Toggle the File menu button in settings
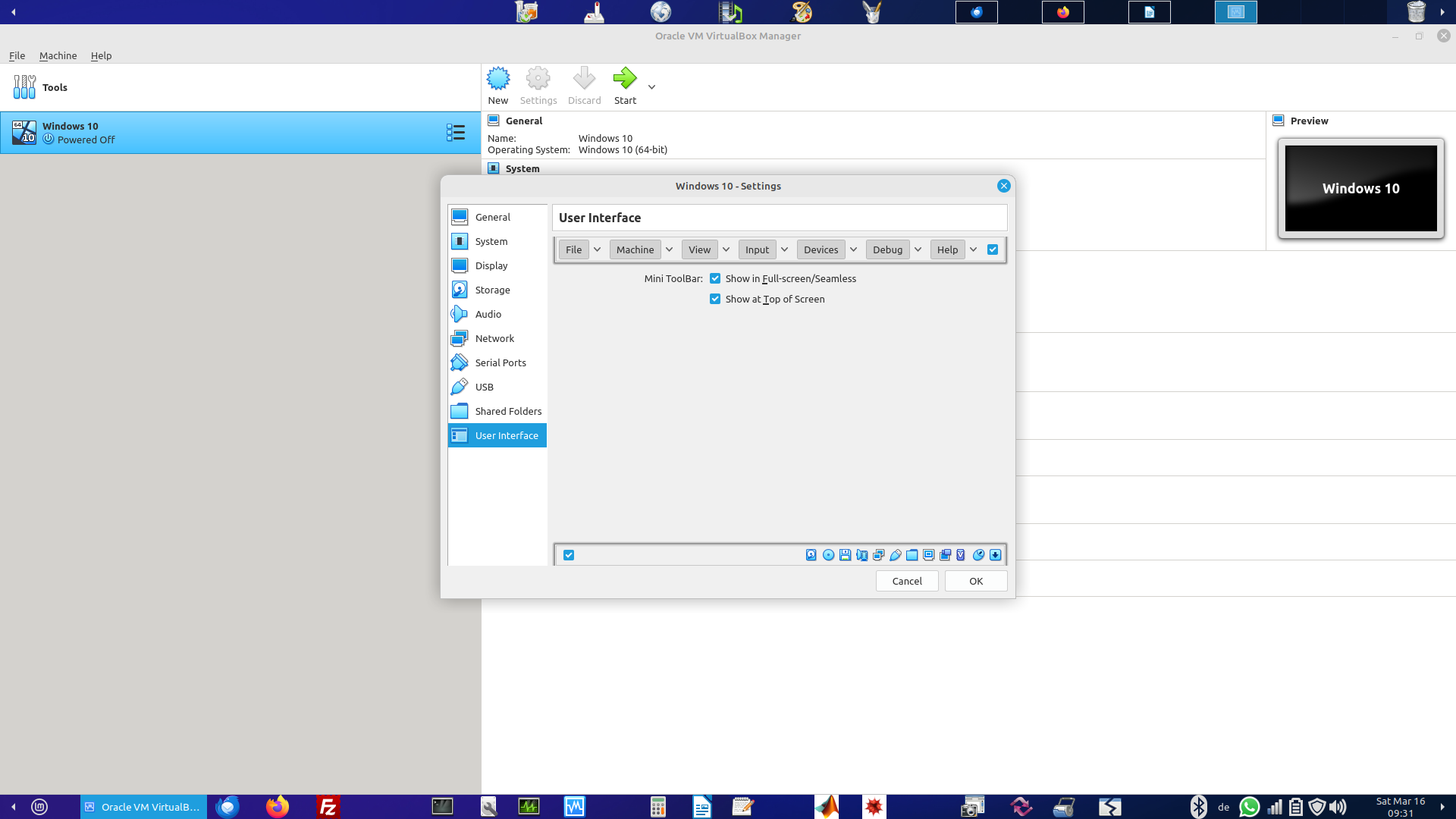Screen dimensions: 1456x819 point(574,249)
